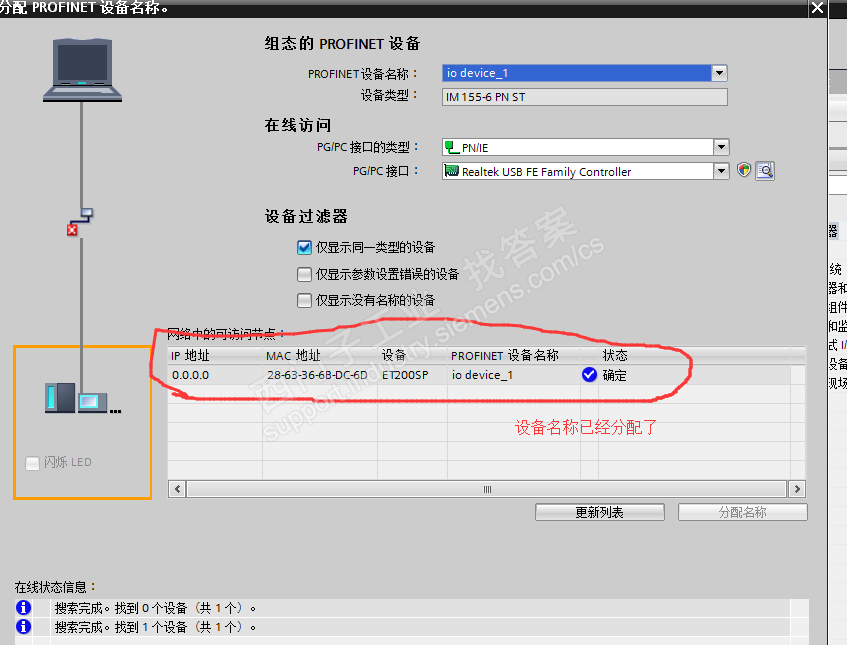
Task: Click blue checkmark status icon in device row
Action: (589, 374)
